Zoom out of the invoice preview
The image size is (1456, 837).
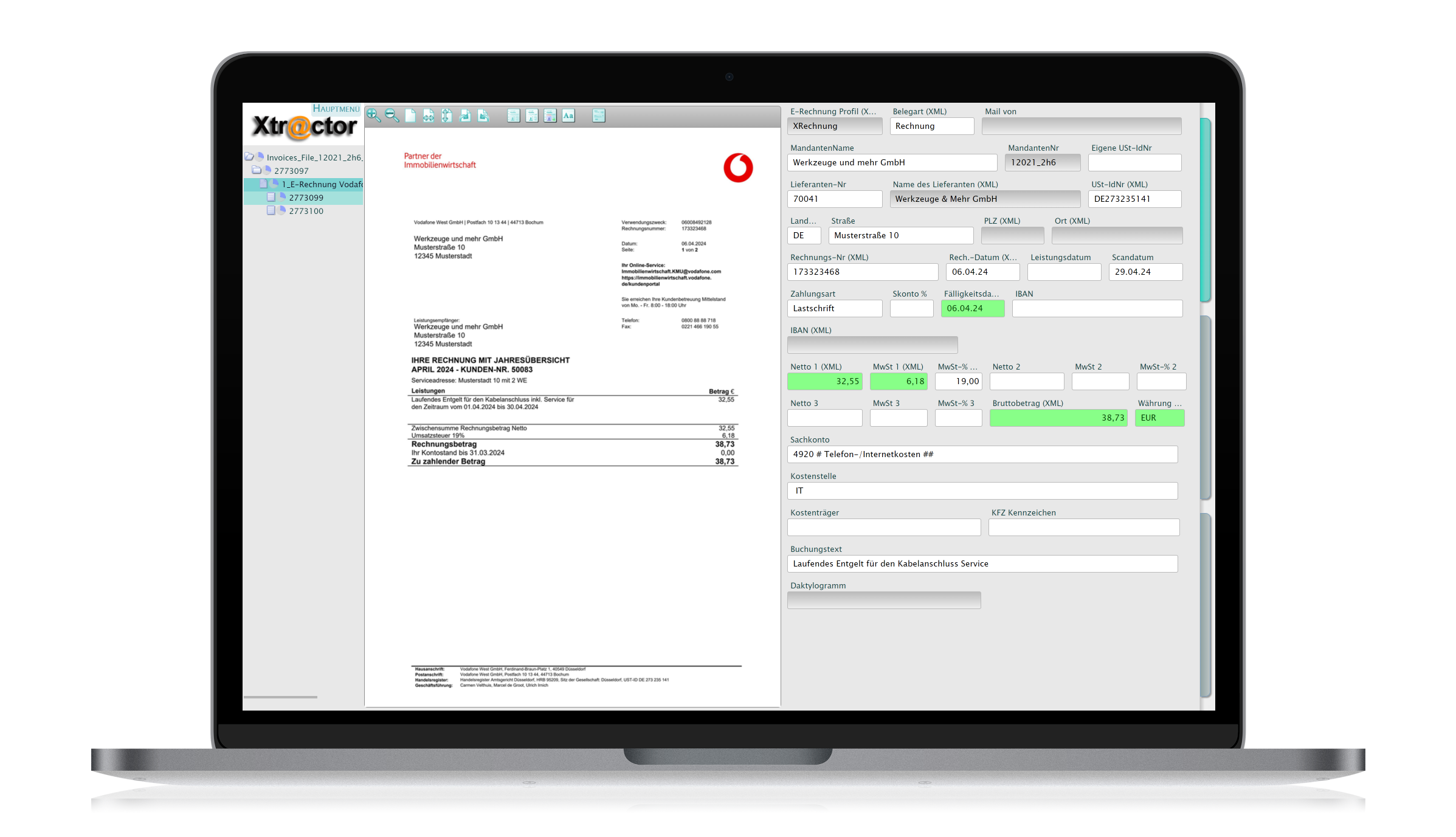(392, 115)
